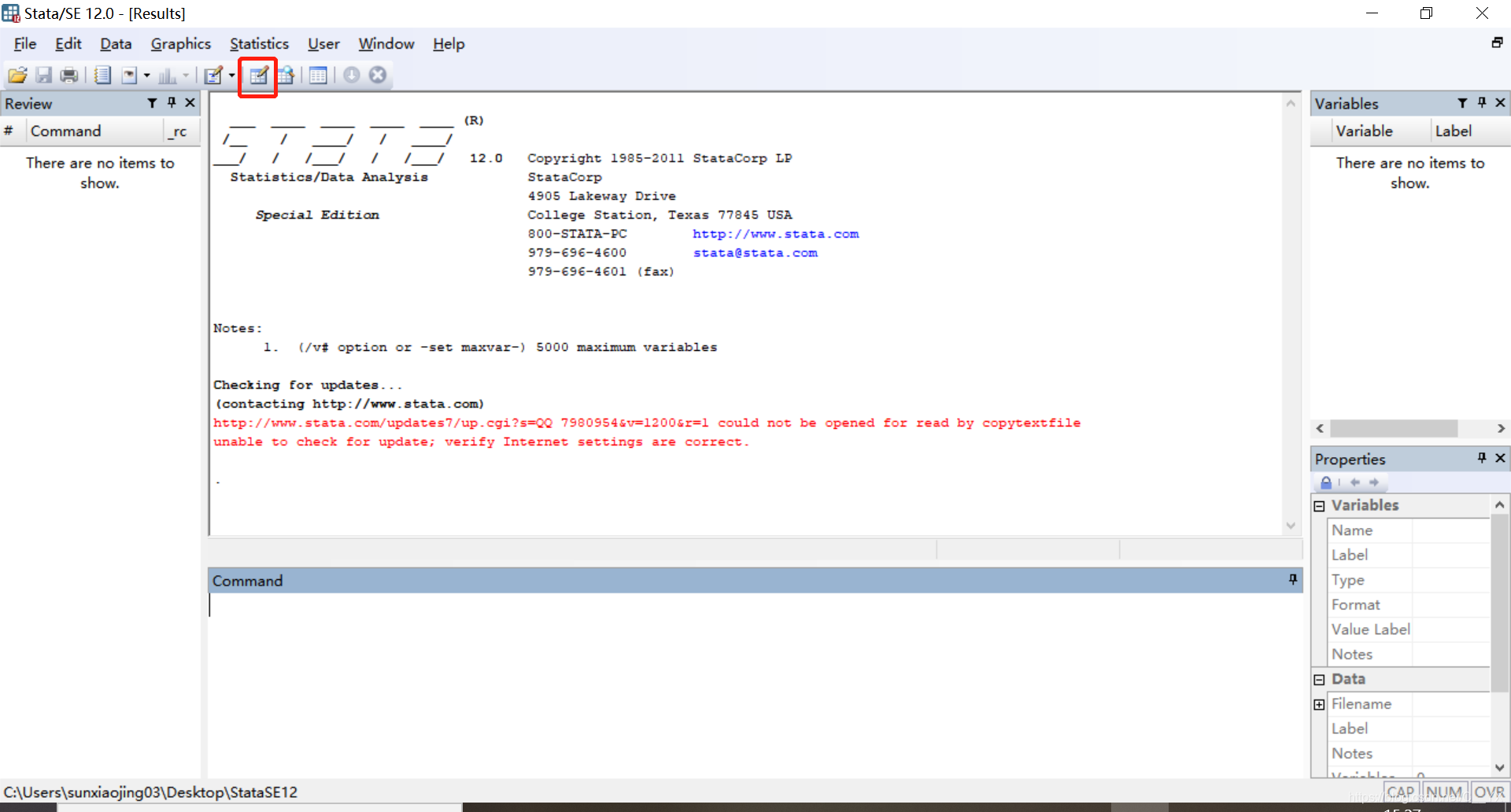Select the Format field in Properties
The height and width of the screenshot is (812, 1511).
[1409, 605]
